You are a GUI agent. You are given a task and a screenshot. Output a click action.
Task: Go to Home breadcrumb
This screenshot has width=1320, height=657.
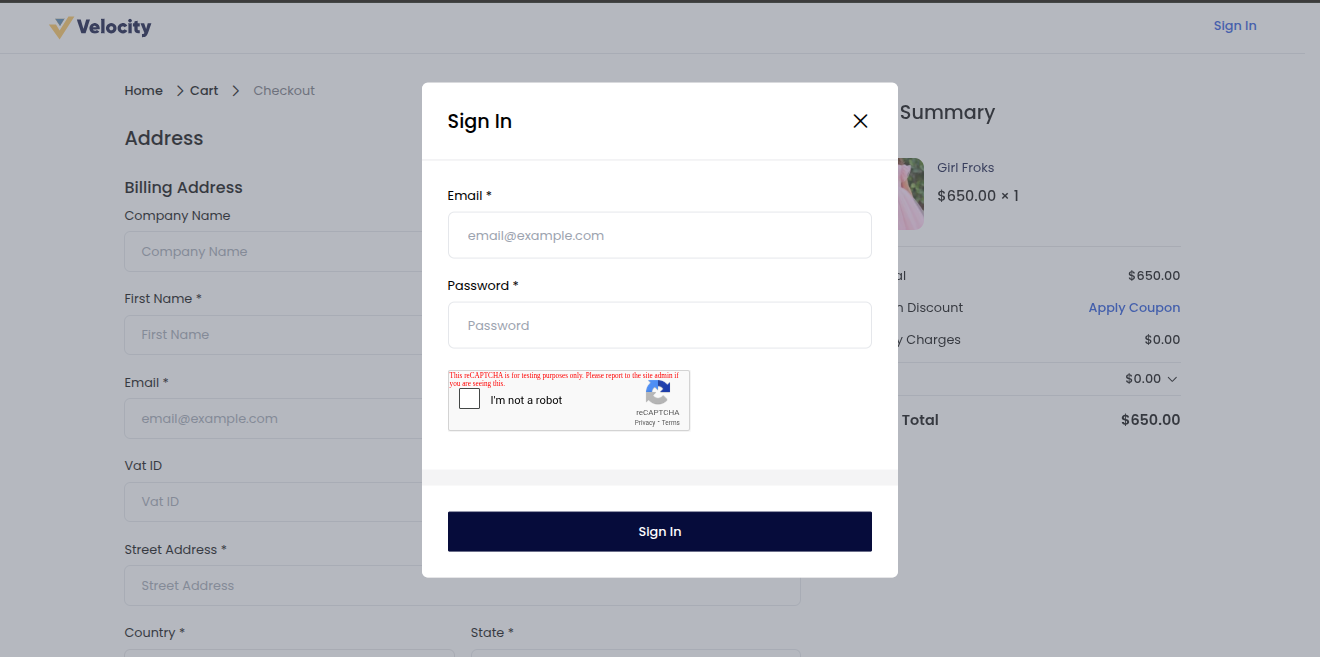point(143,90)
